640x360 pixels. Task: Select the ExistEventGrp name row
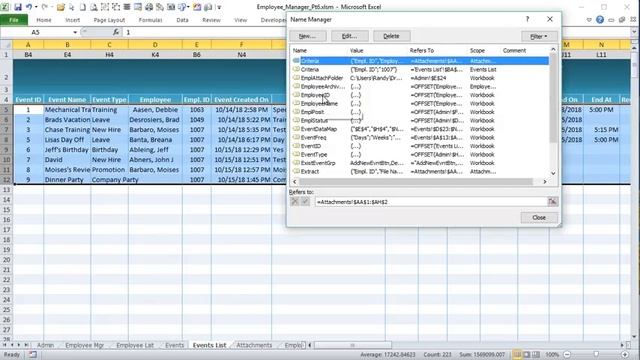(420, 163)
